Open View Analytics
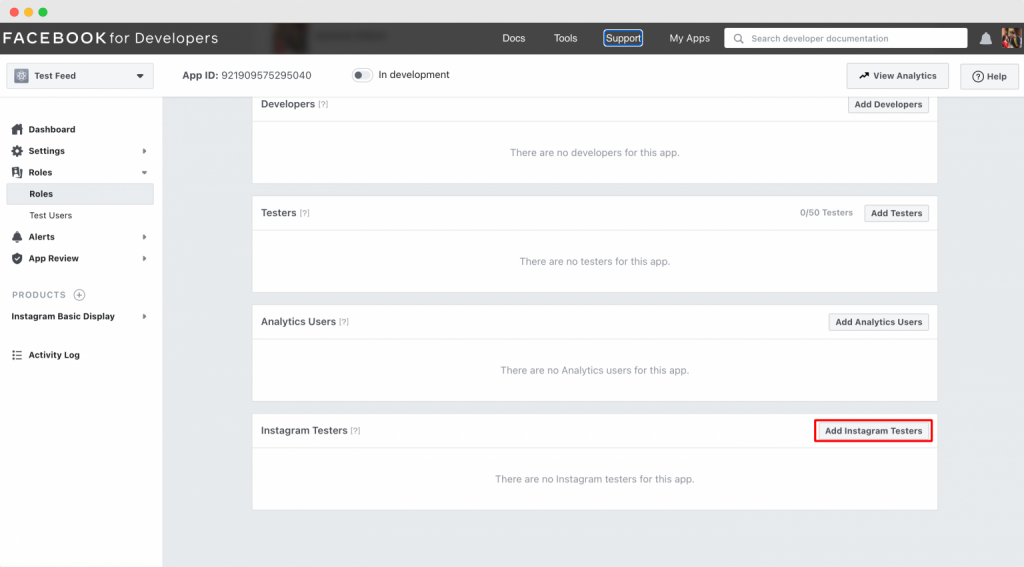Screen dimensions: 1024x567 click(x=897, y=76)
